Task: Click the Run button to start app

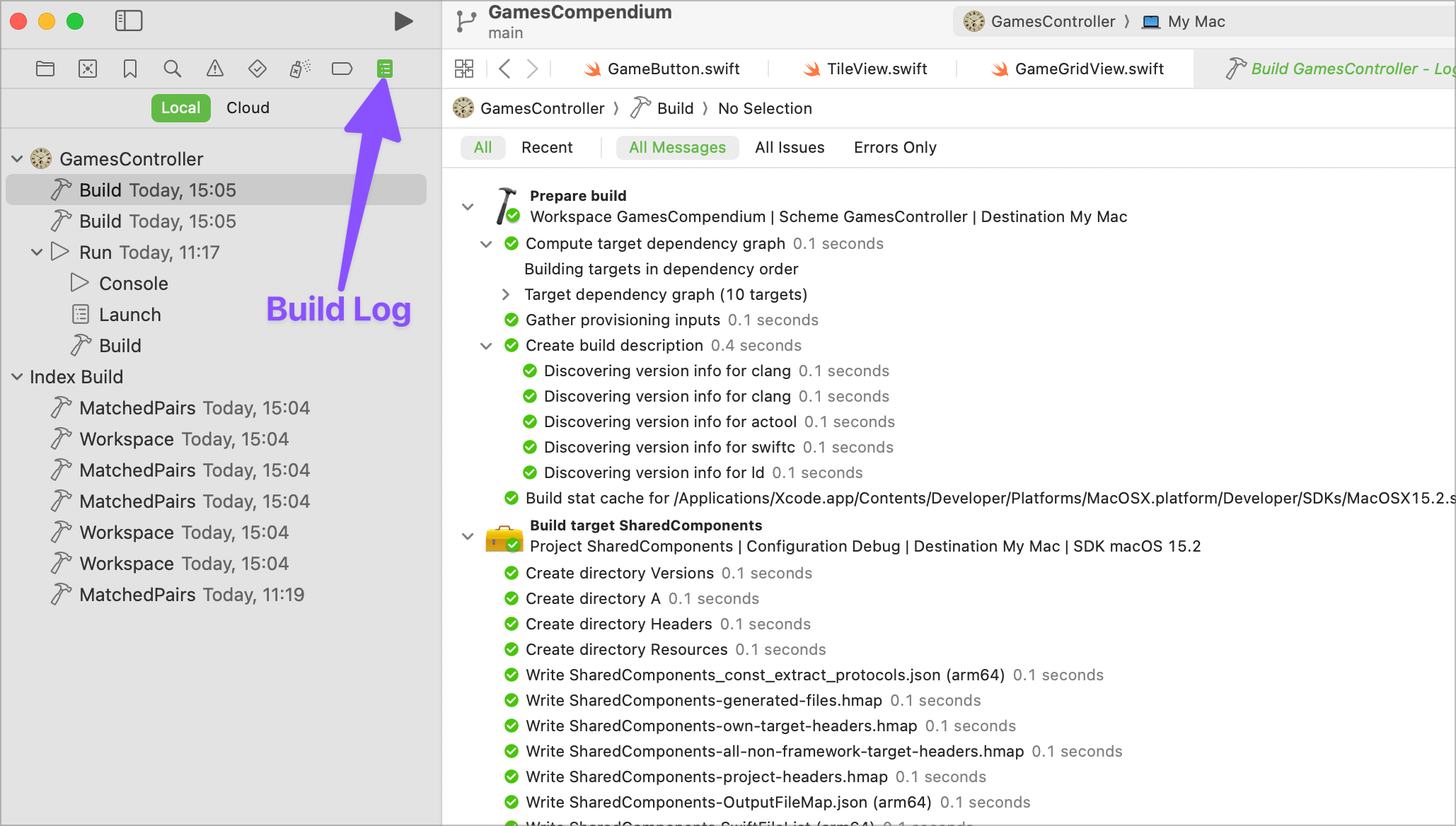Action: click(403, 22)
